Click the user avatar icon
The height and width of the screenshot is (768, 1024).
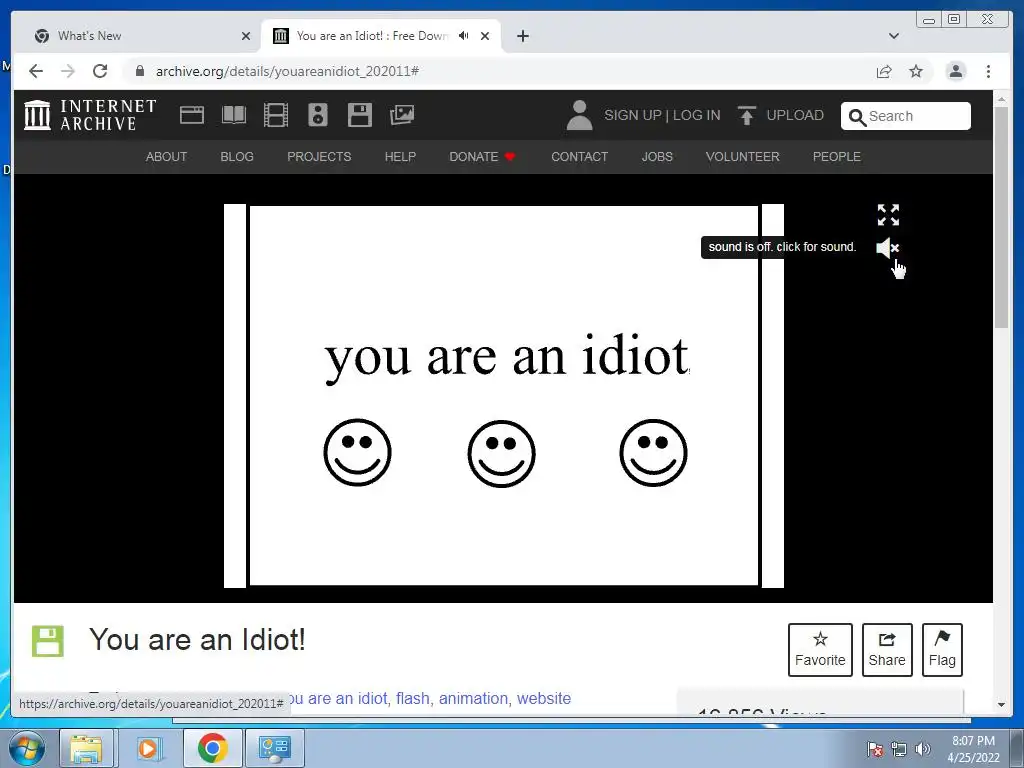coord(579,115)
